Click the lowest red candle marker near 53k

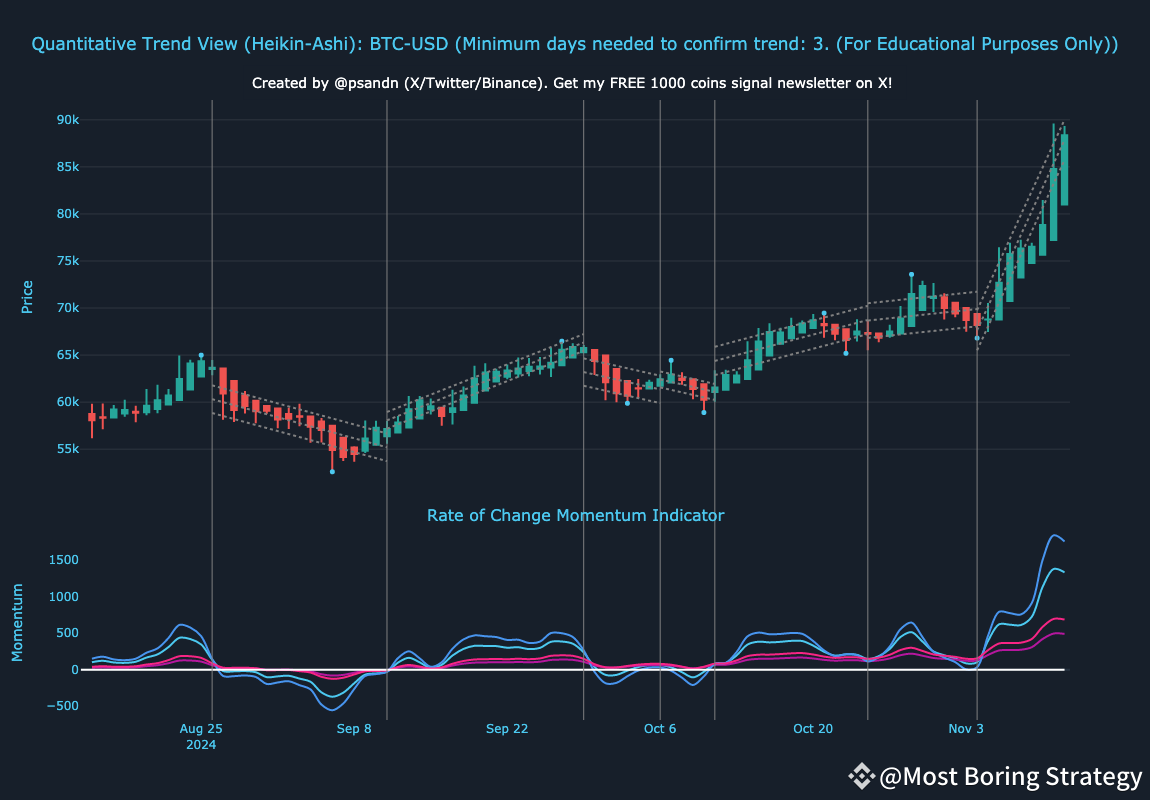tap(332, 471)
